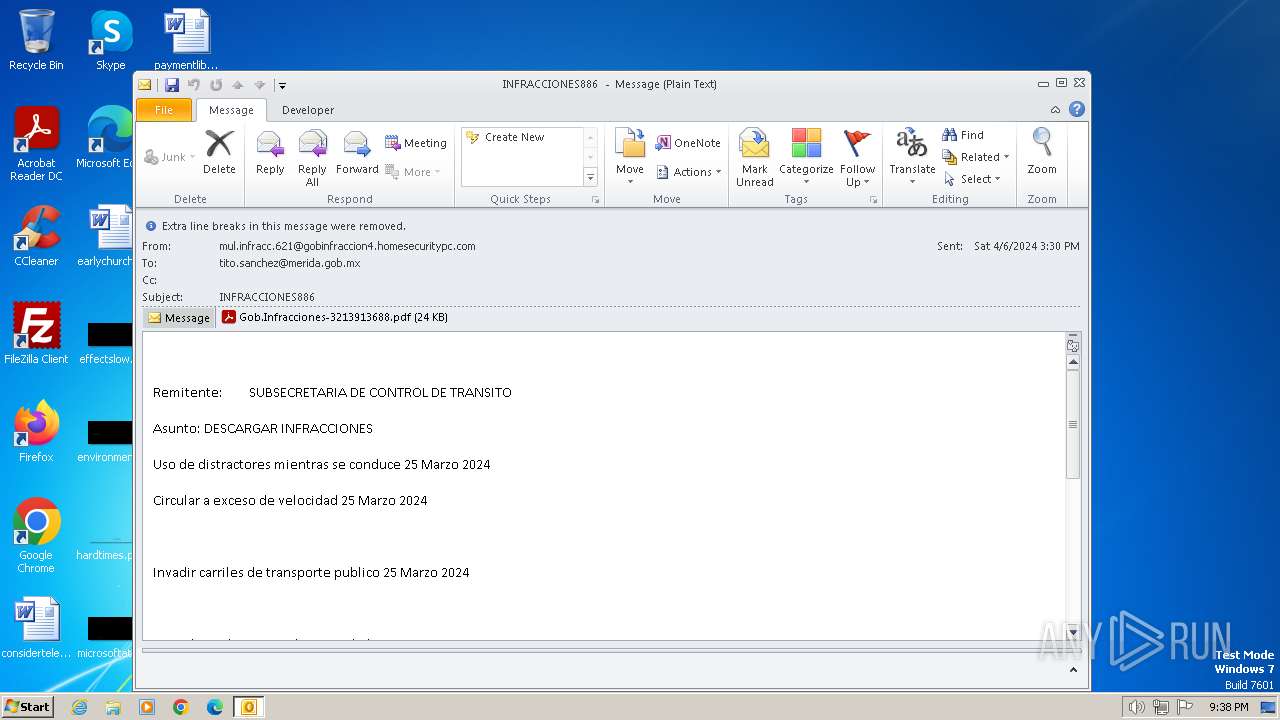Expand the Quick Steps gallery
Viewport: 1280px width, 720px height.
tap(590, 177)
